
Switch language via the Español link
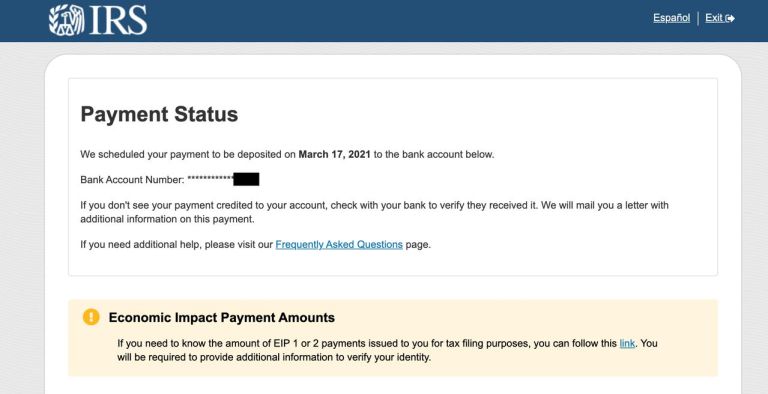point(672,18)
